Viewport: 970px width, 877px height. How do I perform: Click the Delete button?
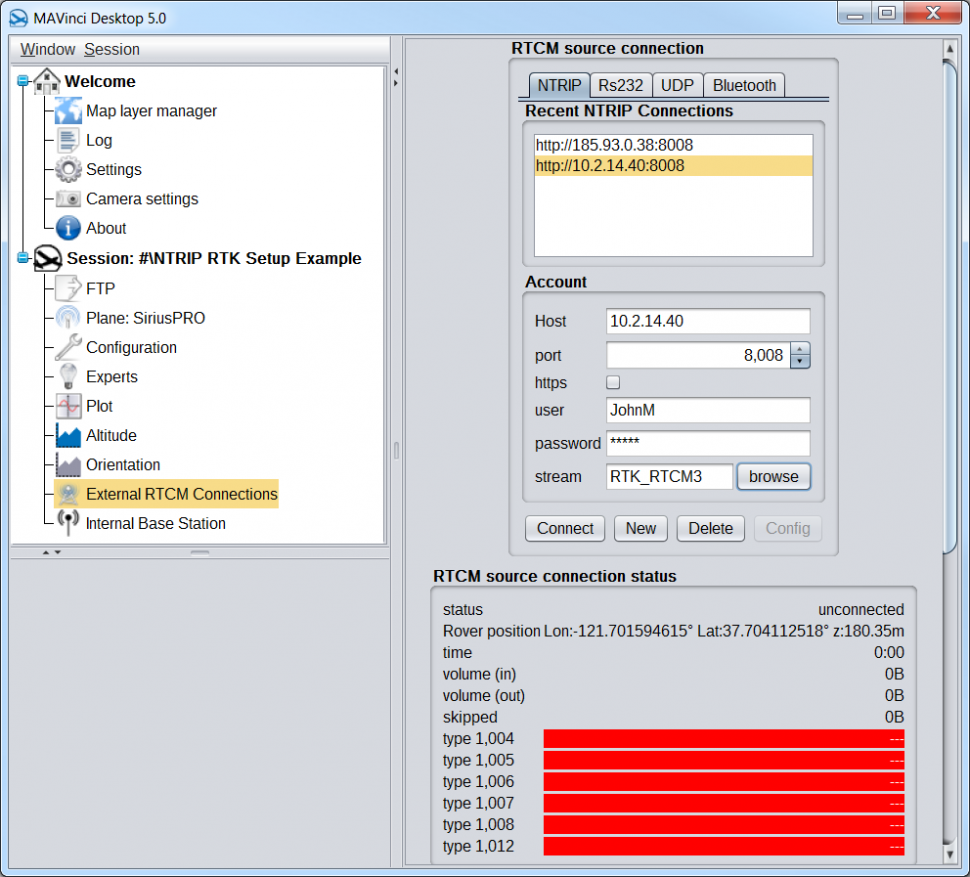[x=710, y=528]
